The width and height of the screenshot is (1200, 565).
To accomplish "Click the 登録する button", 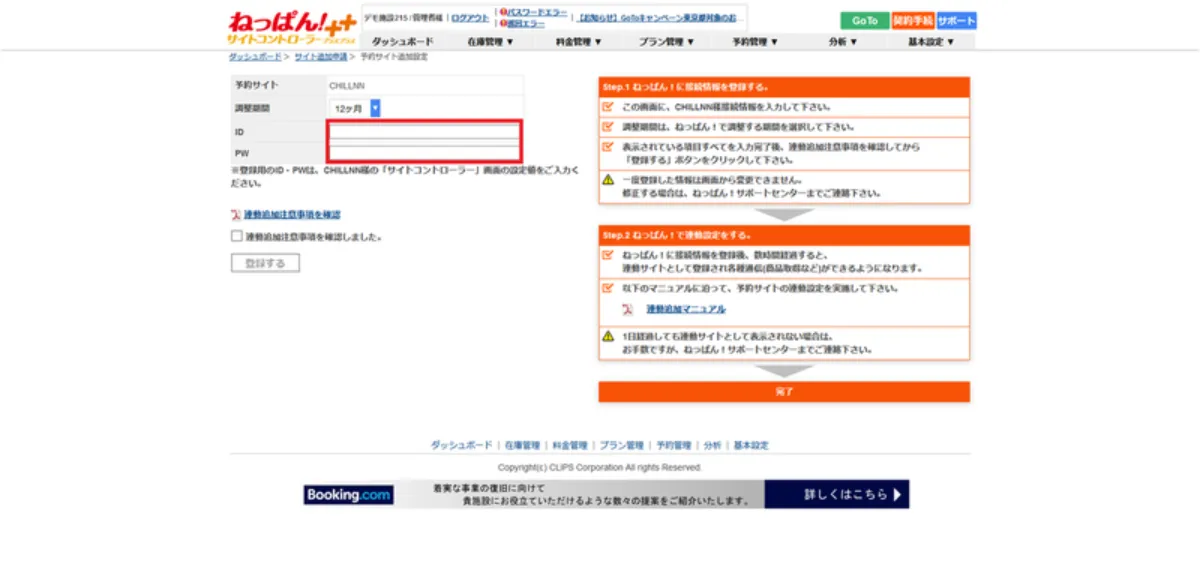I will 265,263.
